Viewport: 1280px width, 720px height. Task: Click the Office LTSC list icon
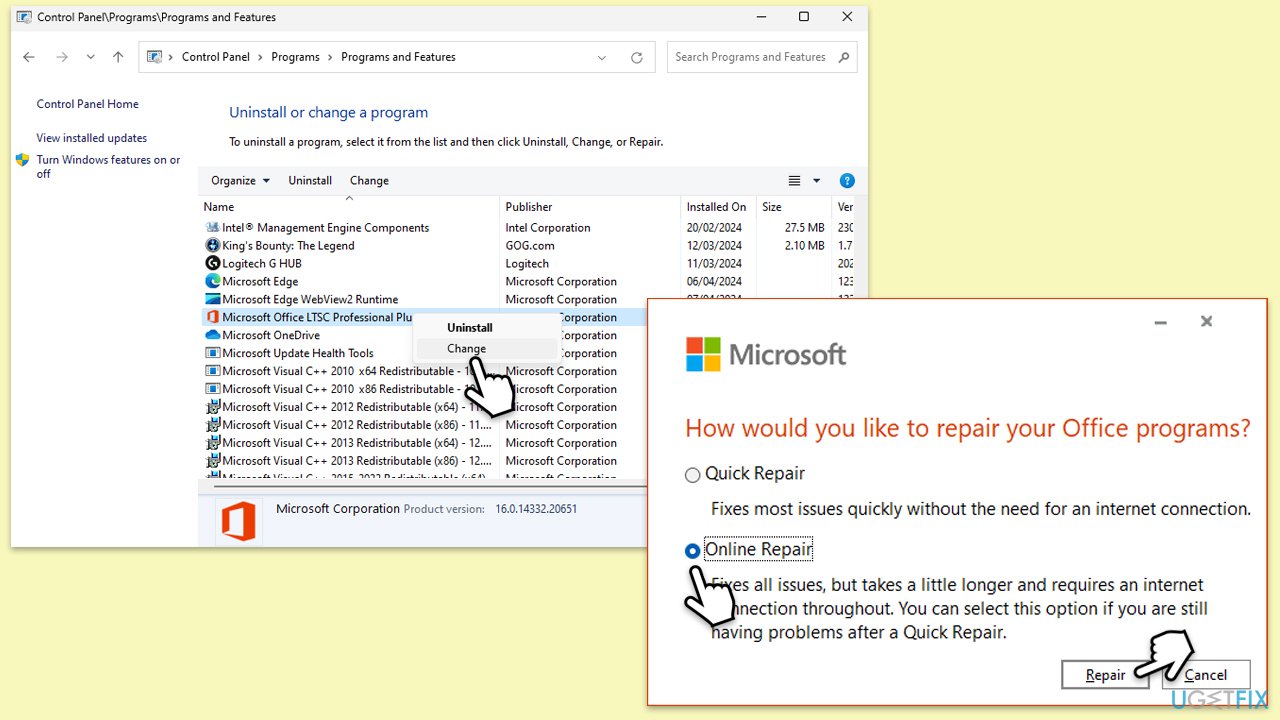(212, 318)
